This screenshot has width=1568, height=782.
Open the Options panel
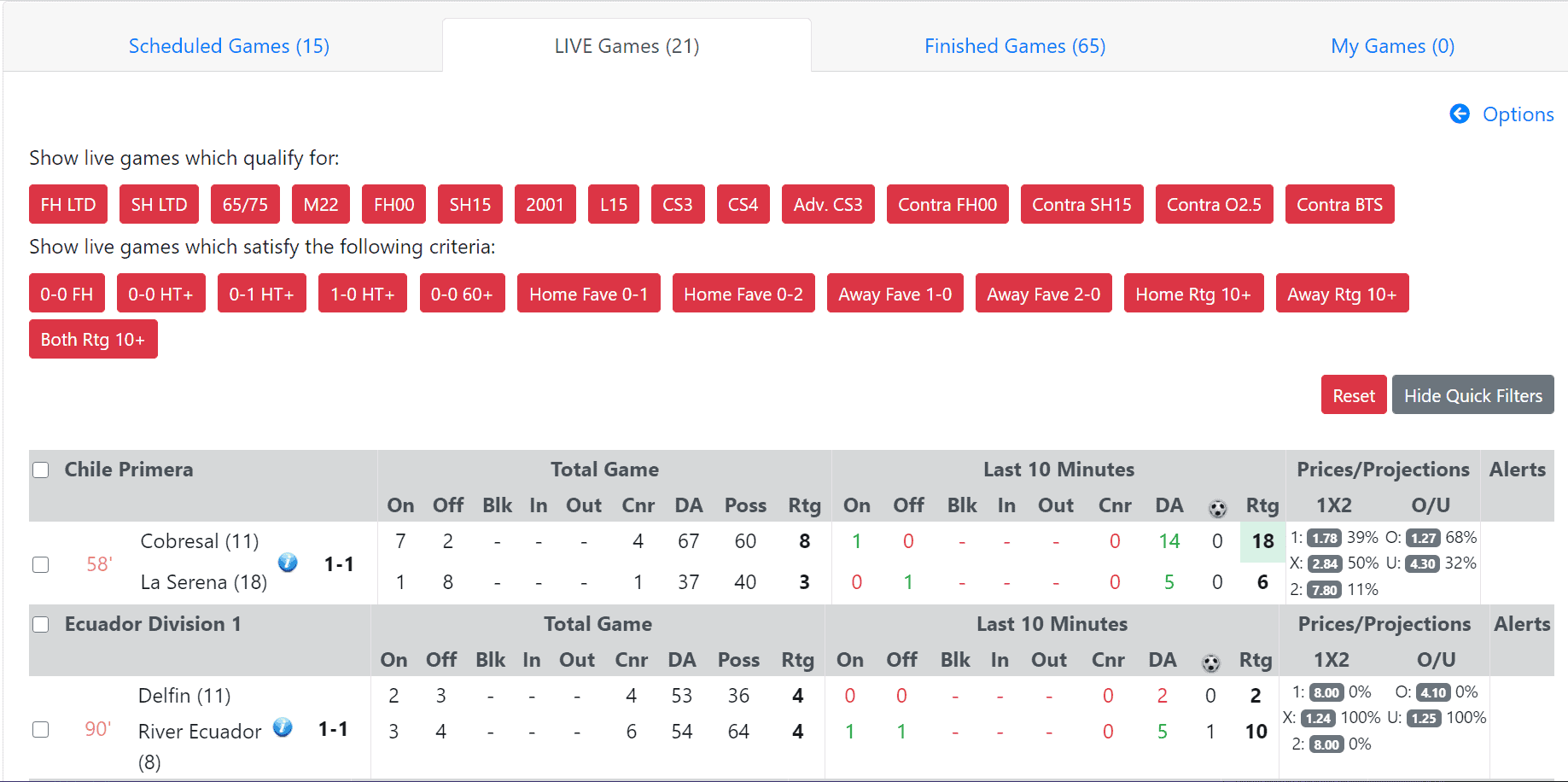[x=1518, y=114]
